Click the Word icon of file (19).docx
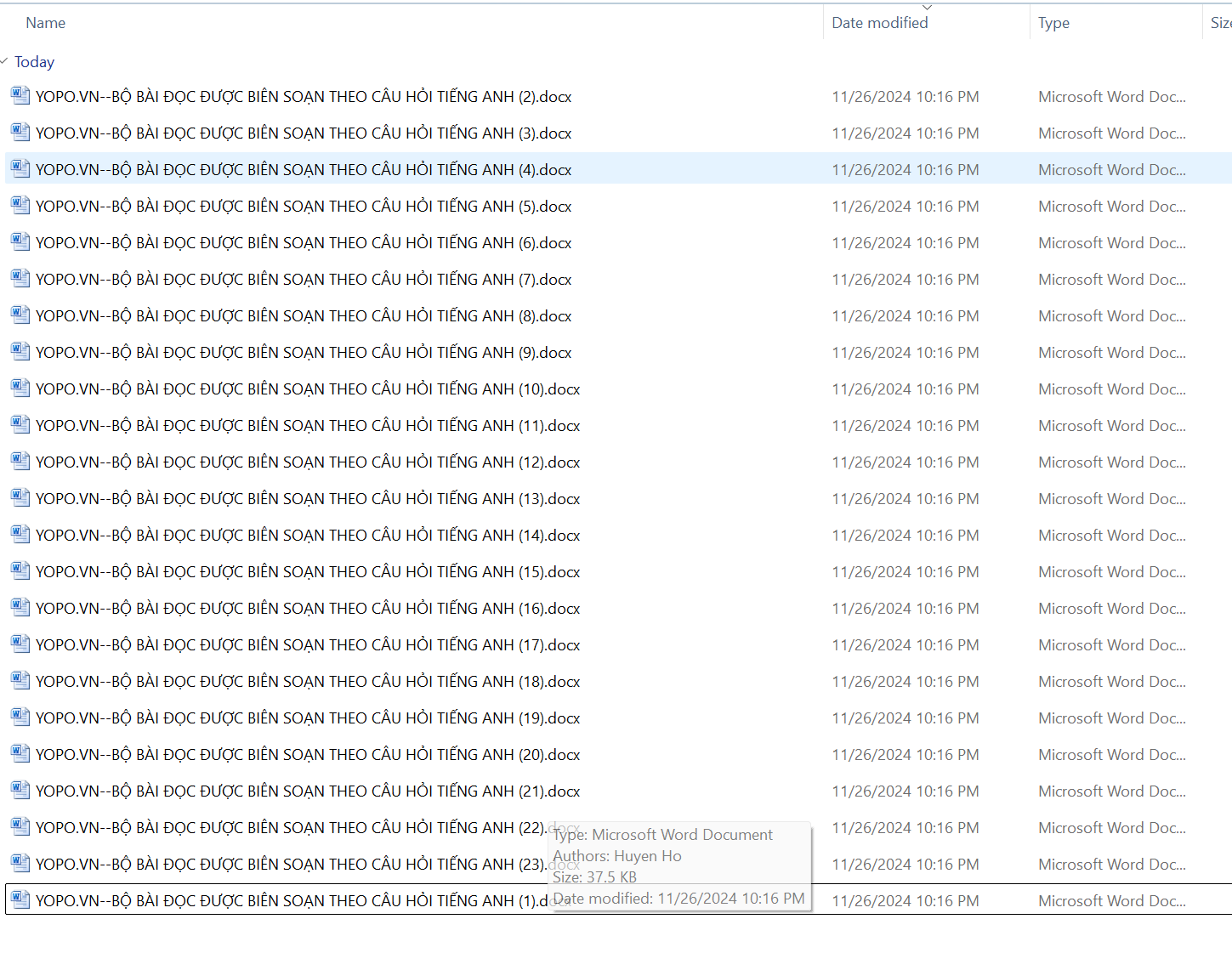Screen dimensions: 1232x953 tap(20, 717)
